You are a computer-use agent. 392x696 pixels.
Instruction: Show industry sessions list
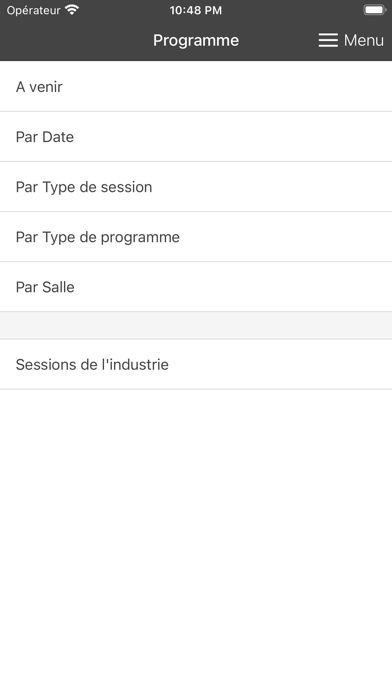(196, 364)
